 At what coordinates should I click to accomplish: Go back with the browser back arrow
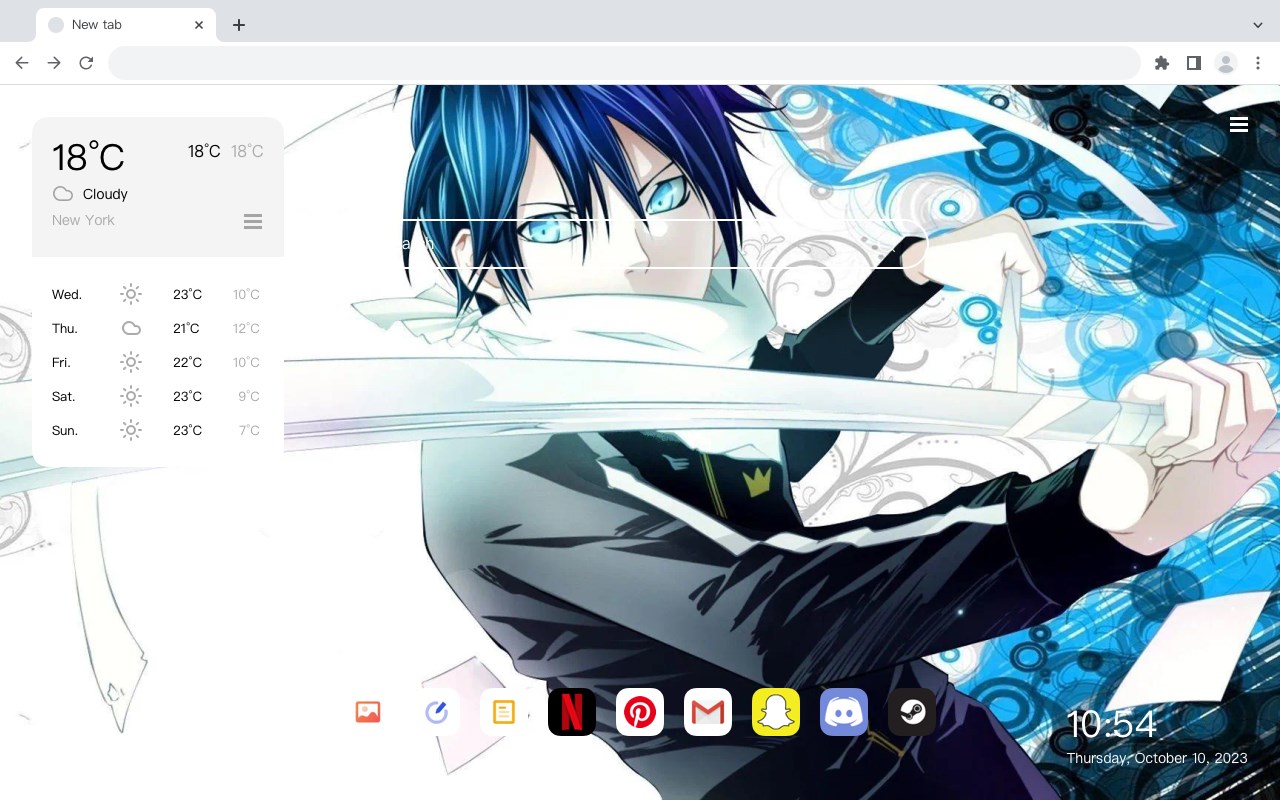[22, 63]
